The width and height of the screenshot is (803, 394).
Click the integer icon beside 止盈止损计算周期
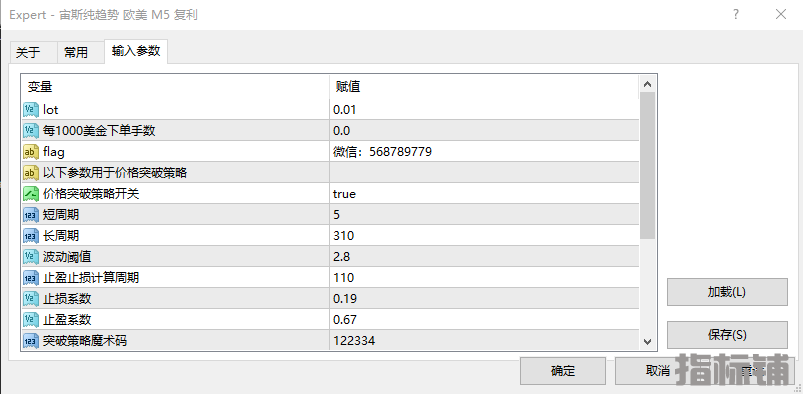point(31,278)
